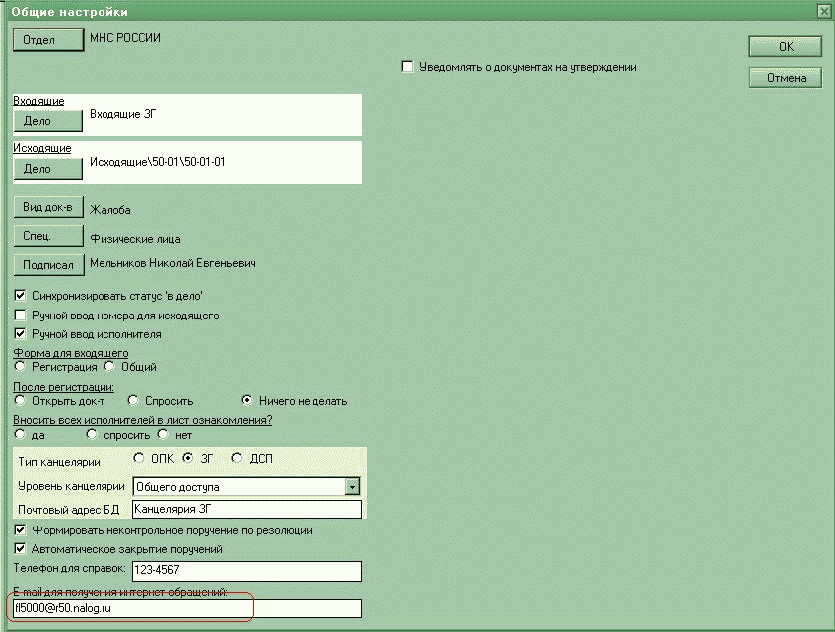The height and width of the screenshot is (632, 835).
Task: Enable Уведомлять о документах на утверждении checkbox
Action: coord(407,67)
